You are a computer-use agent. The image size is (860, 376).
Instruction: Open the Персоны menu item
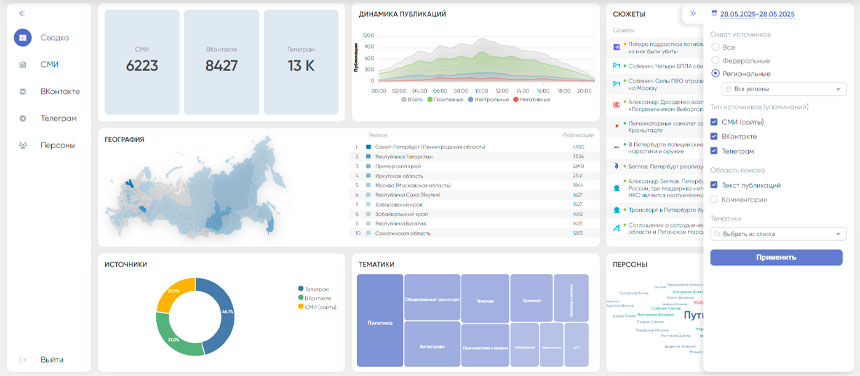pos(58,145)
